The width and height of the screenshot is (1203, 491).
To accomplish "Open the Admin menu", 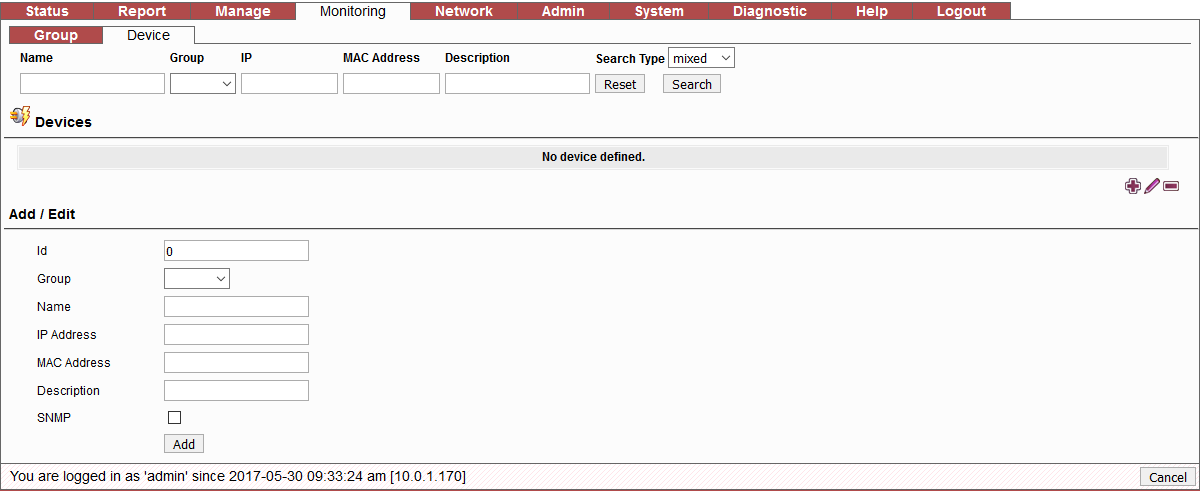I will pyautogui.click(x=563, y=12).
